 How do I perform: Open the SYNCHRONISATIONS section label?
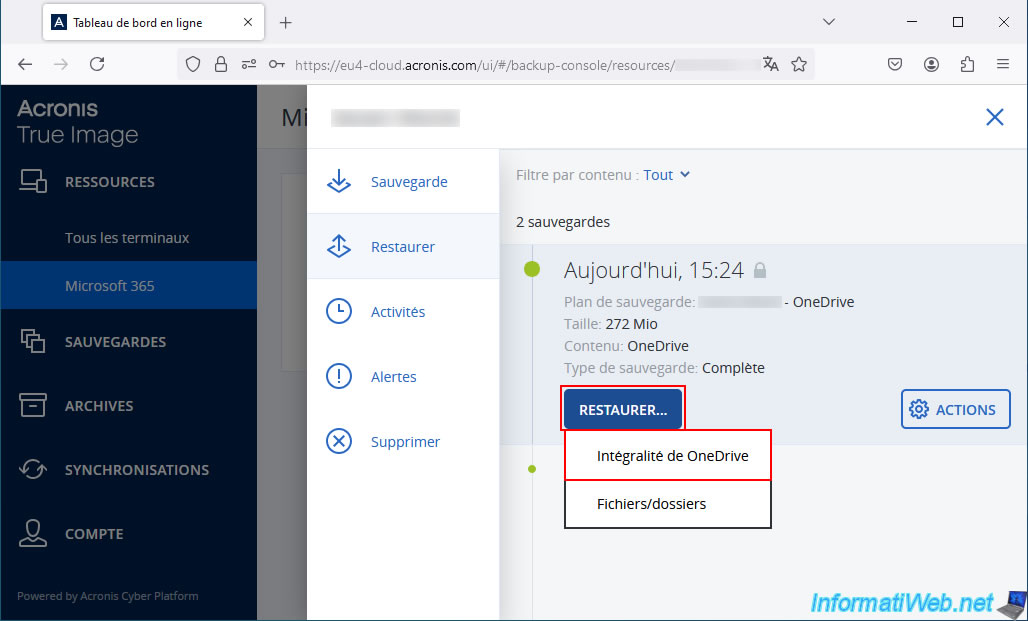click(x=137, y=470)
